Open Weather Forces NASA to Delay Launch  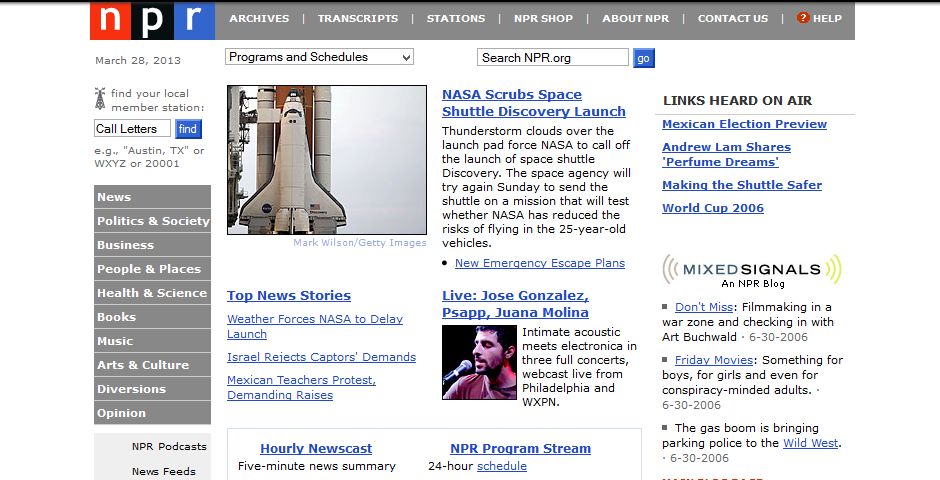pos(315,327)
